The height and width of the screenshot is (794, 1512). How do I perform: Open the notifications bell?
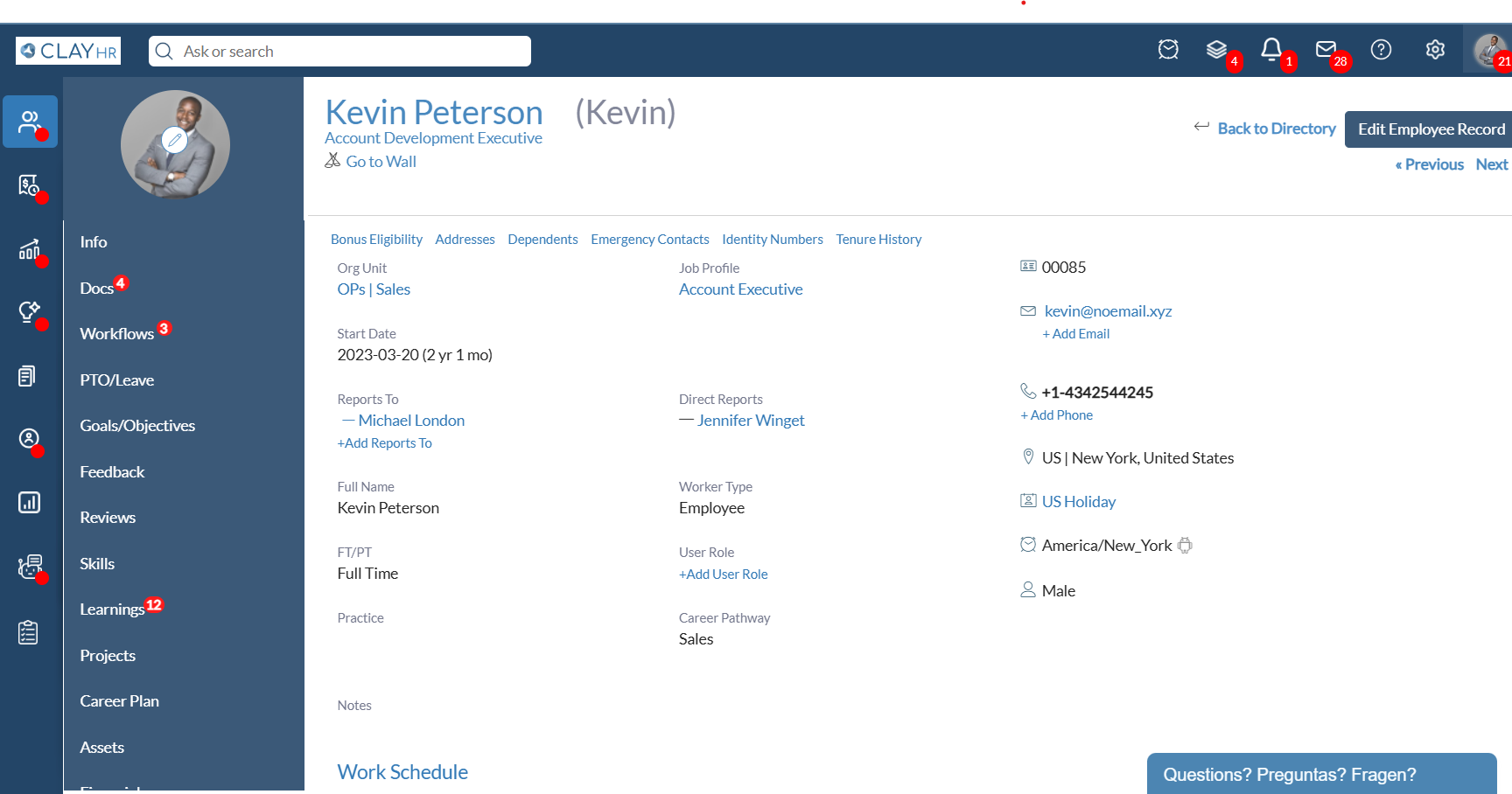tap(1272, 50)
